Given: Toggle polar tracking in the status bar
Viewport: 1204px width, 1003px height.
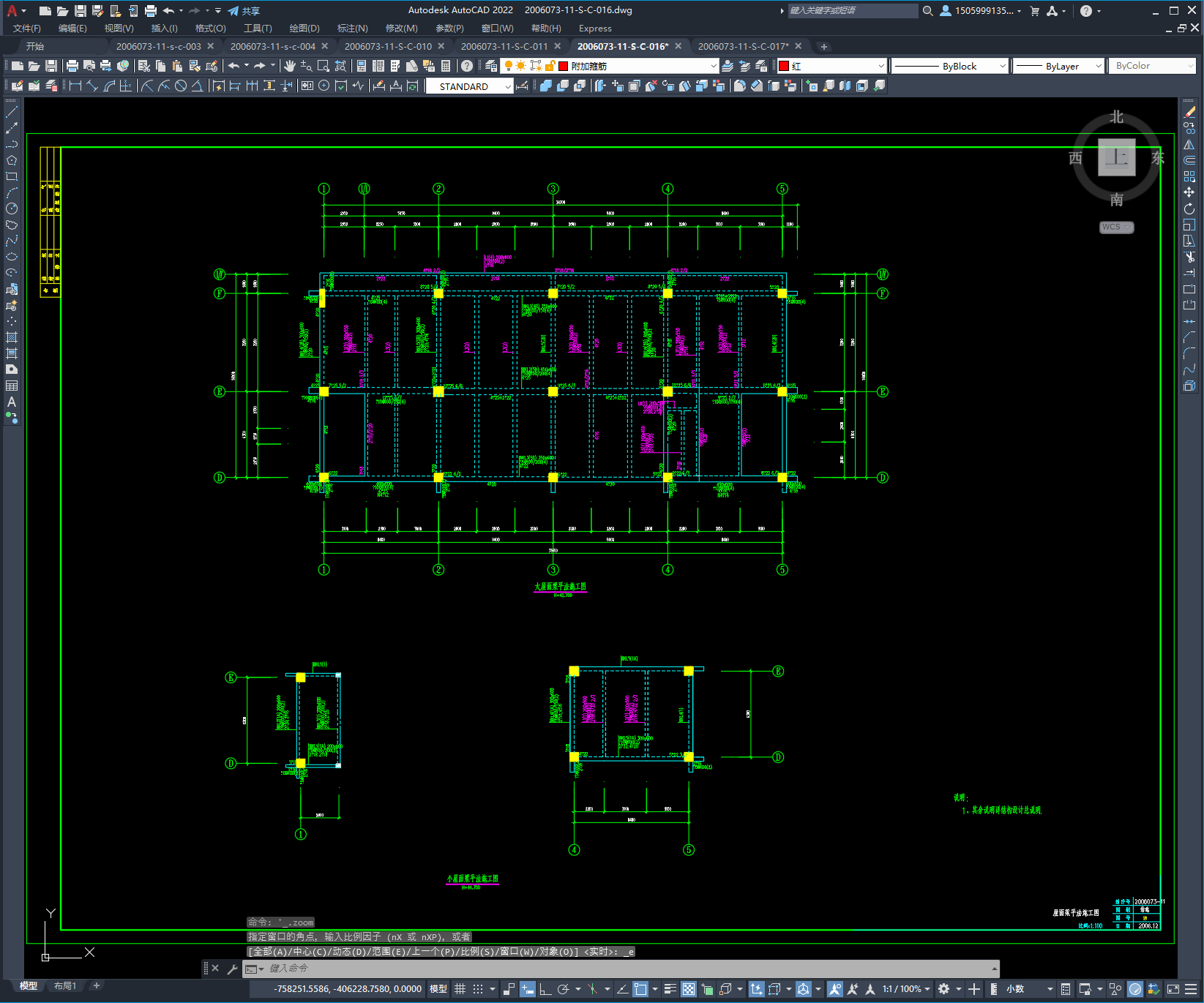Looking at the screenshot, I should (563, 989).
